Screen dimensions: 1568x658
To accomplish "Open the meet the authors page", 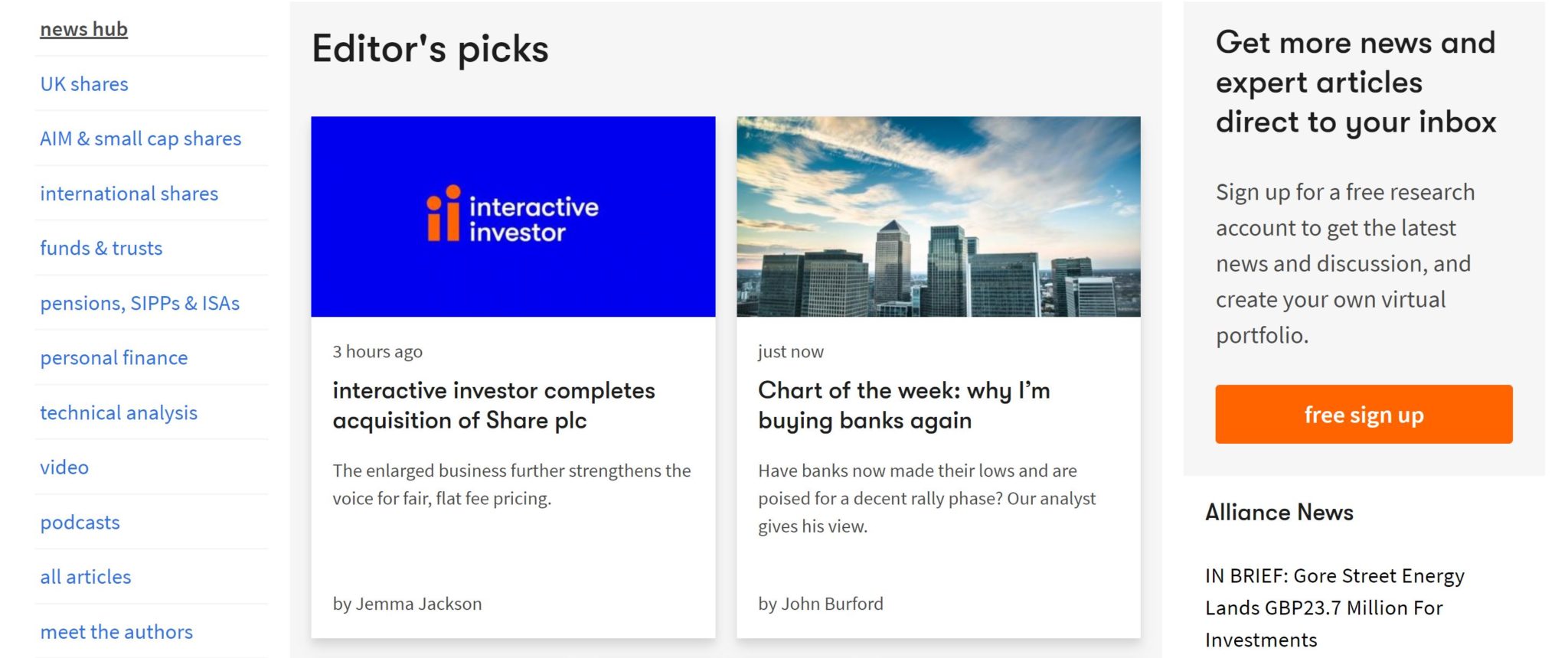I will tap(116, 632).
